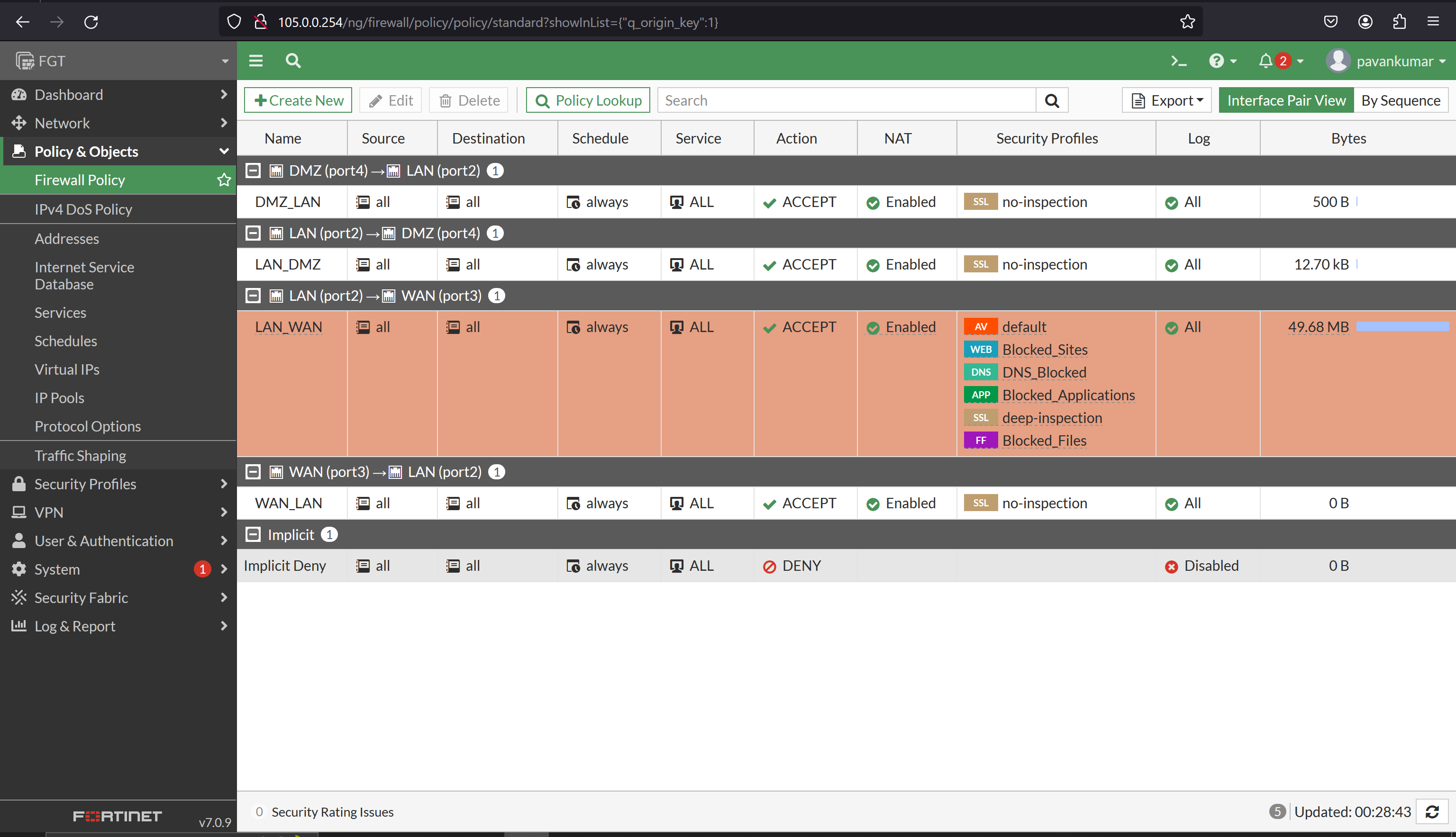Expand the Log & Report menu
1456x837 pixels.
pos(118,626)
